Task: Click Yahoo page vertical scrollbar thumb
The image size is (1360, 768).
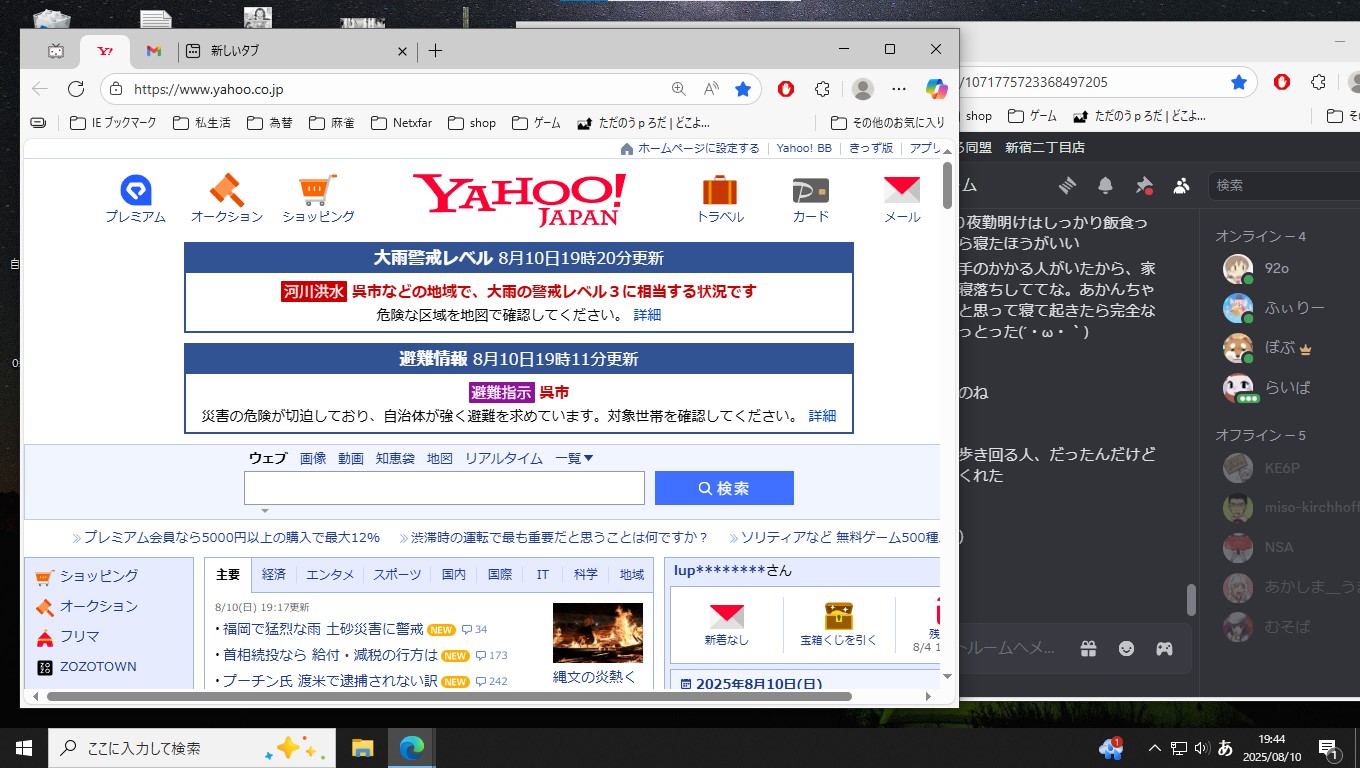Action: click(x=947, y=185)
